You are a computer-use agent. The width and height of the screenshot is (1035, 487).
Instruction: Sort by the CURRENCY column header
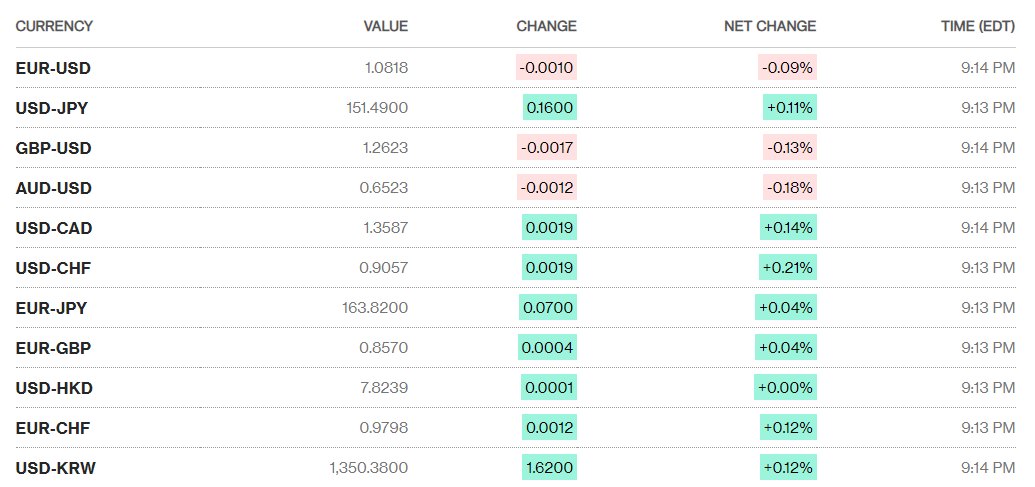coord(54,26)
